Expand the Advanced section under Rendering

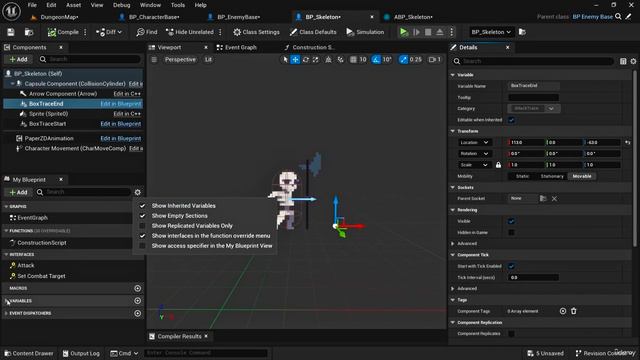pos(453,244)
